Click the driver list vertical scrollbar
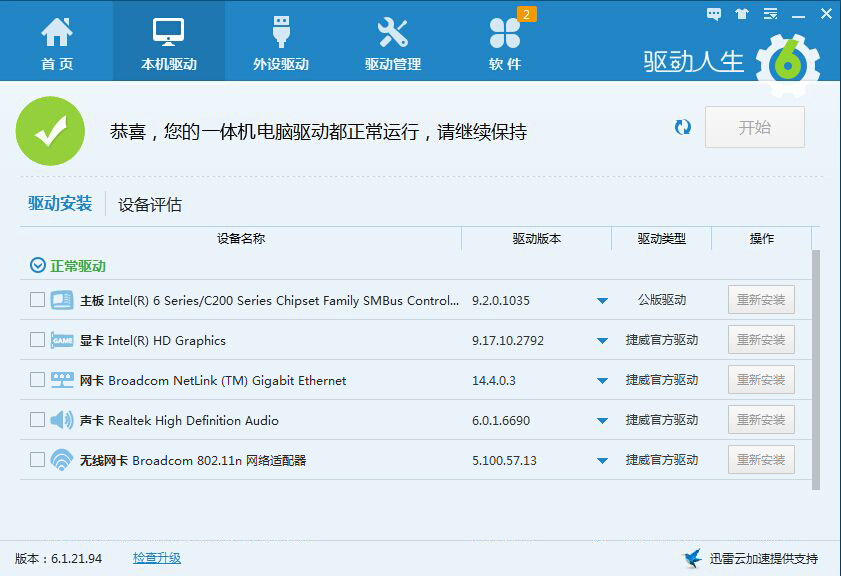Image resolution: width=841 pixels, height=576 pixels. (816, 370)
